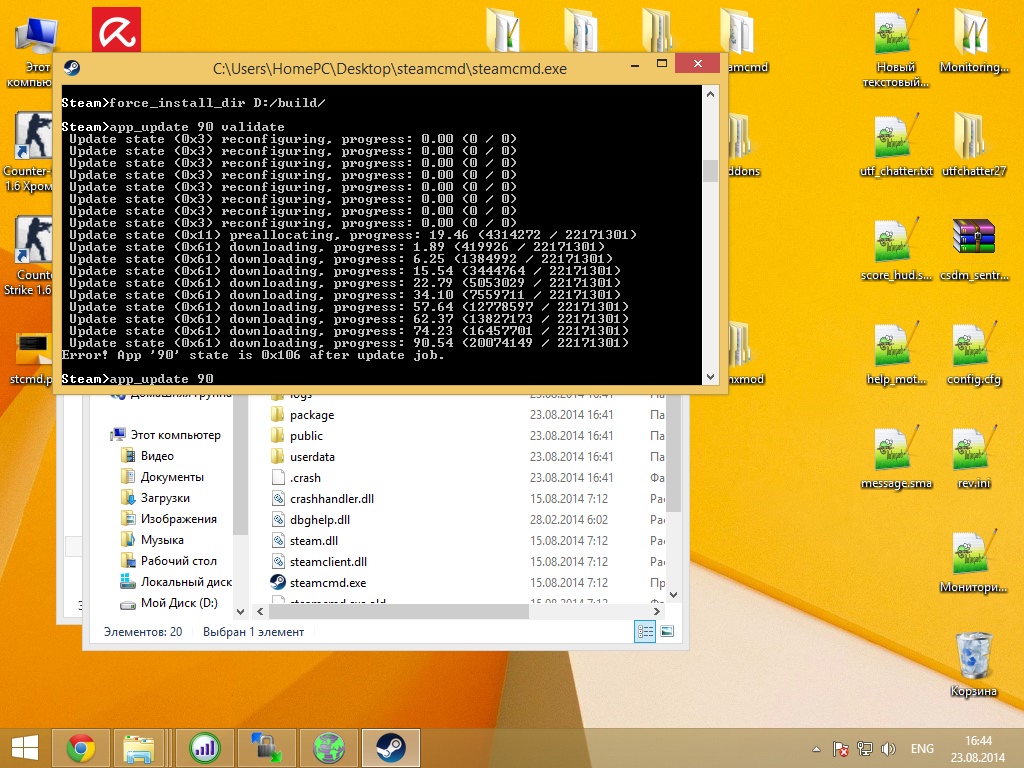This screenshot has height=768, width=1024.
Task: Open Монитори... desktop file
Action: point(973,562)
